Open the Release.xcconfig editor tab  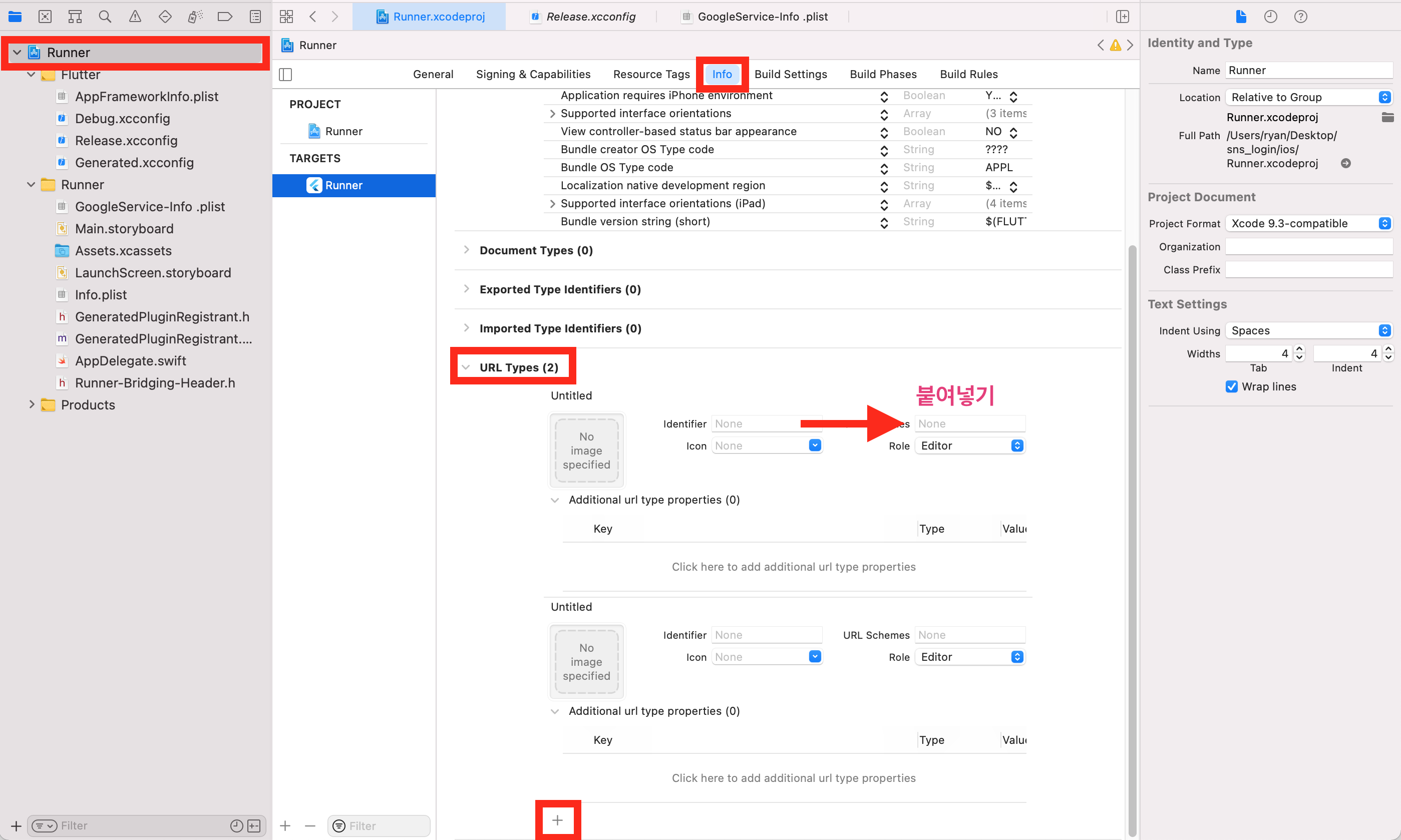coord(590,17)
